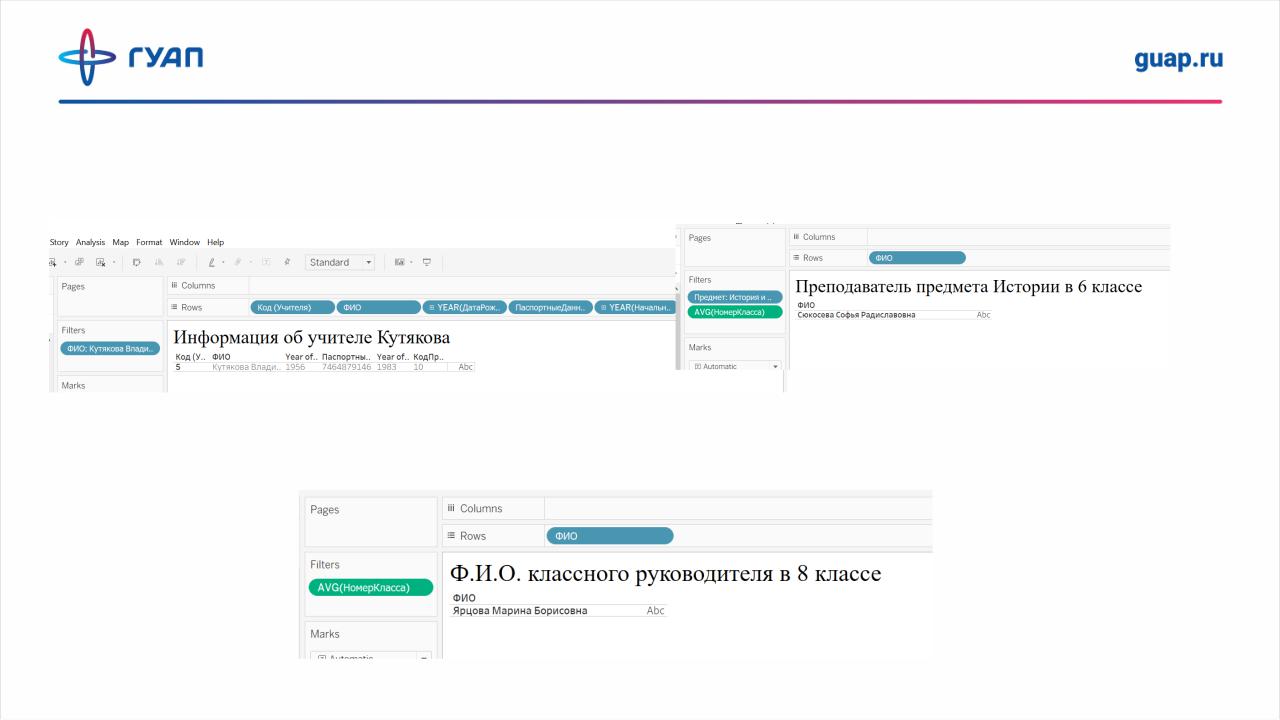Open the guap.ru link
The image size is (1280, 720).
[x=1178, y=59]
